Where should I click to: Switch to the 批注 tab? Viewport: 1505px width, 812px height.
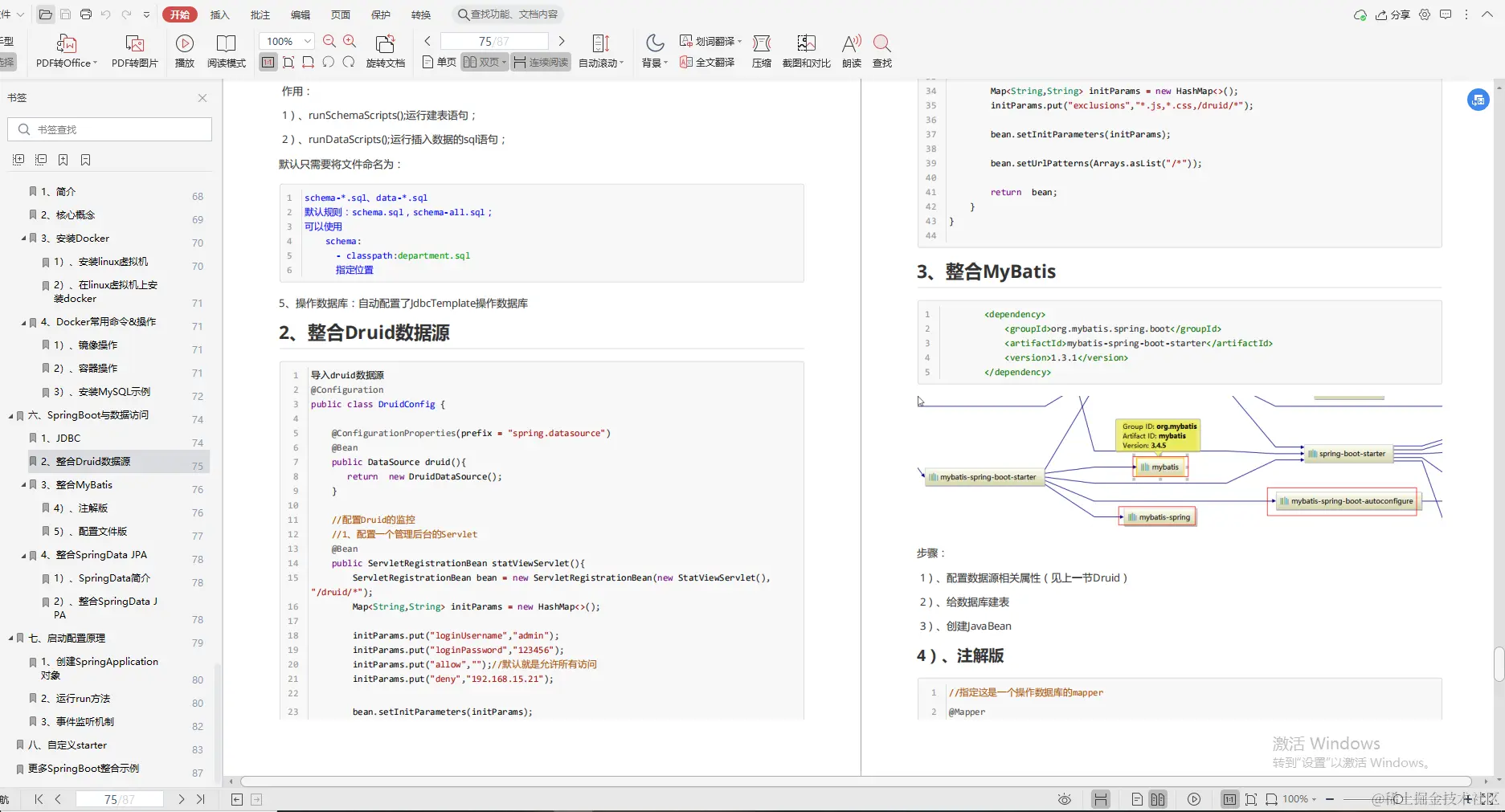click(260, 14)
